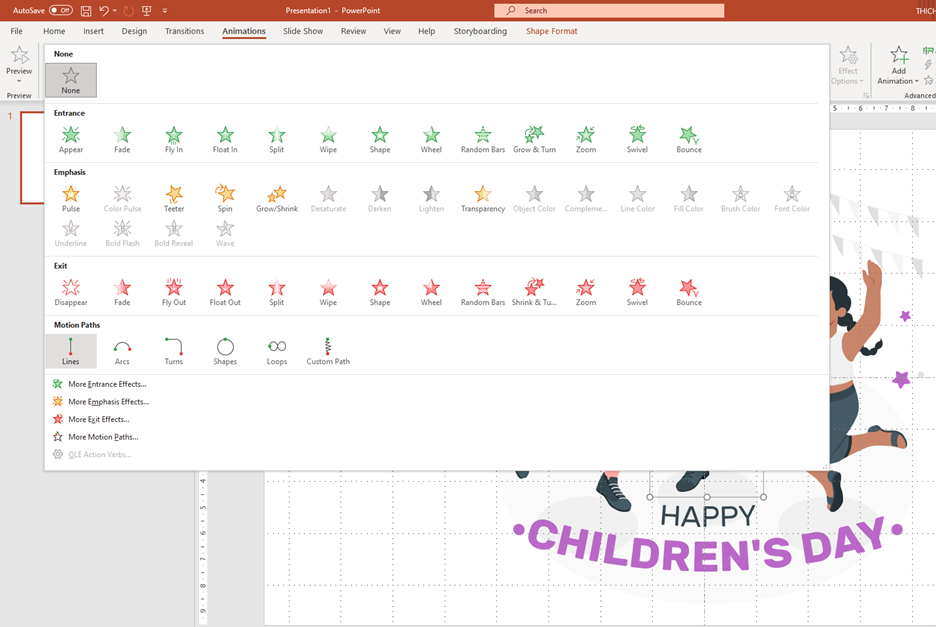Select the Custom Path motion path
Image resolution: width=936 pixels, height=627 pixels.
point(328,351)
